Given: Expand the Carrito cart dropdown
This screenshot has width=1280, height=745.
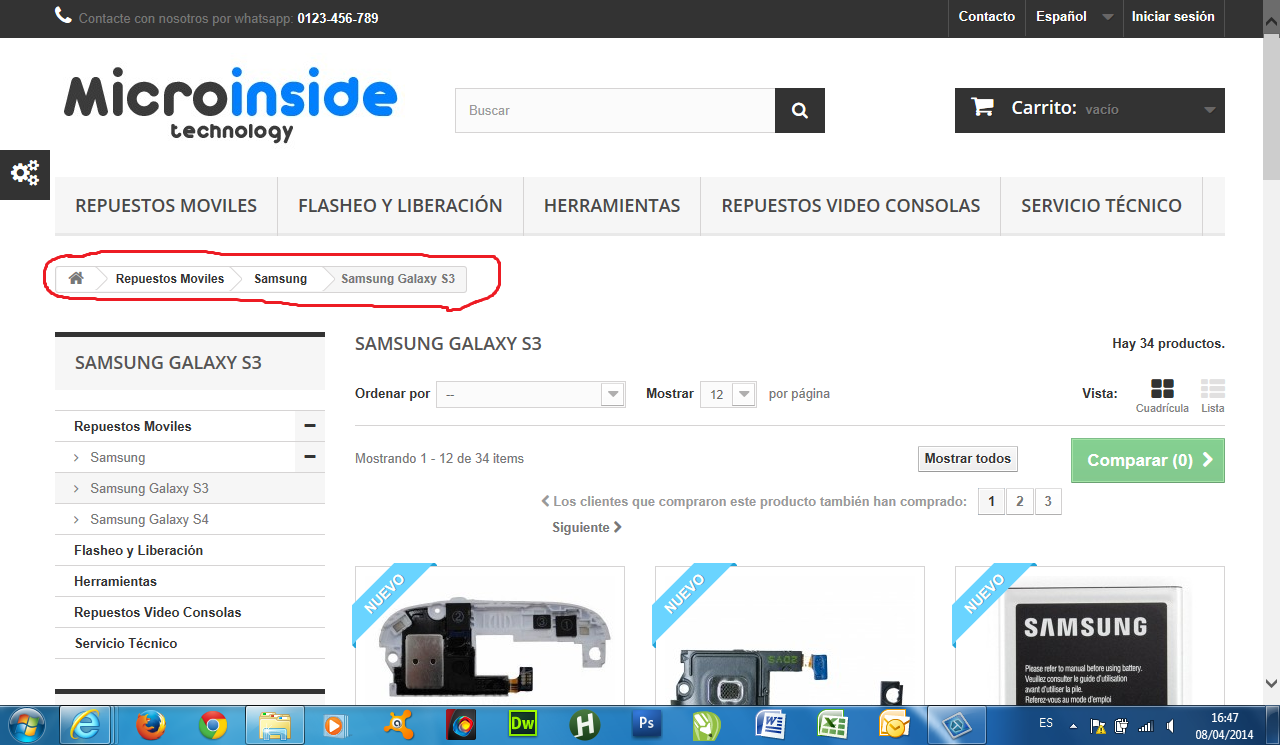Looking at the screenshot, I should 1210,109.
